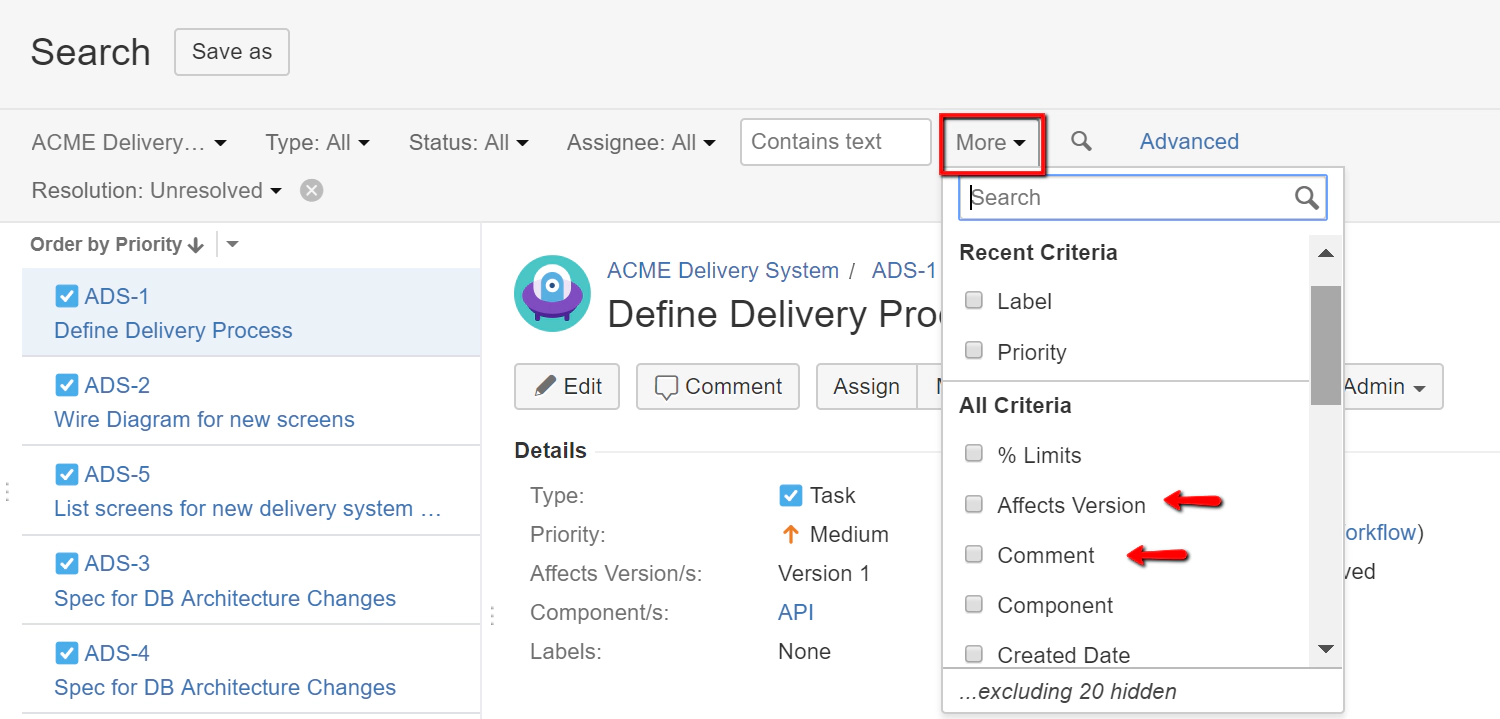Click the task type icon beside ADS-1
1500x719 pixels.
(67, 296)
